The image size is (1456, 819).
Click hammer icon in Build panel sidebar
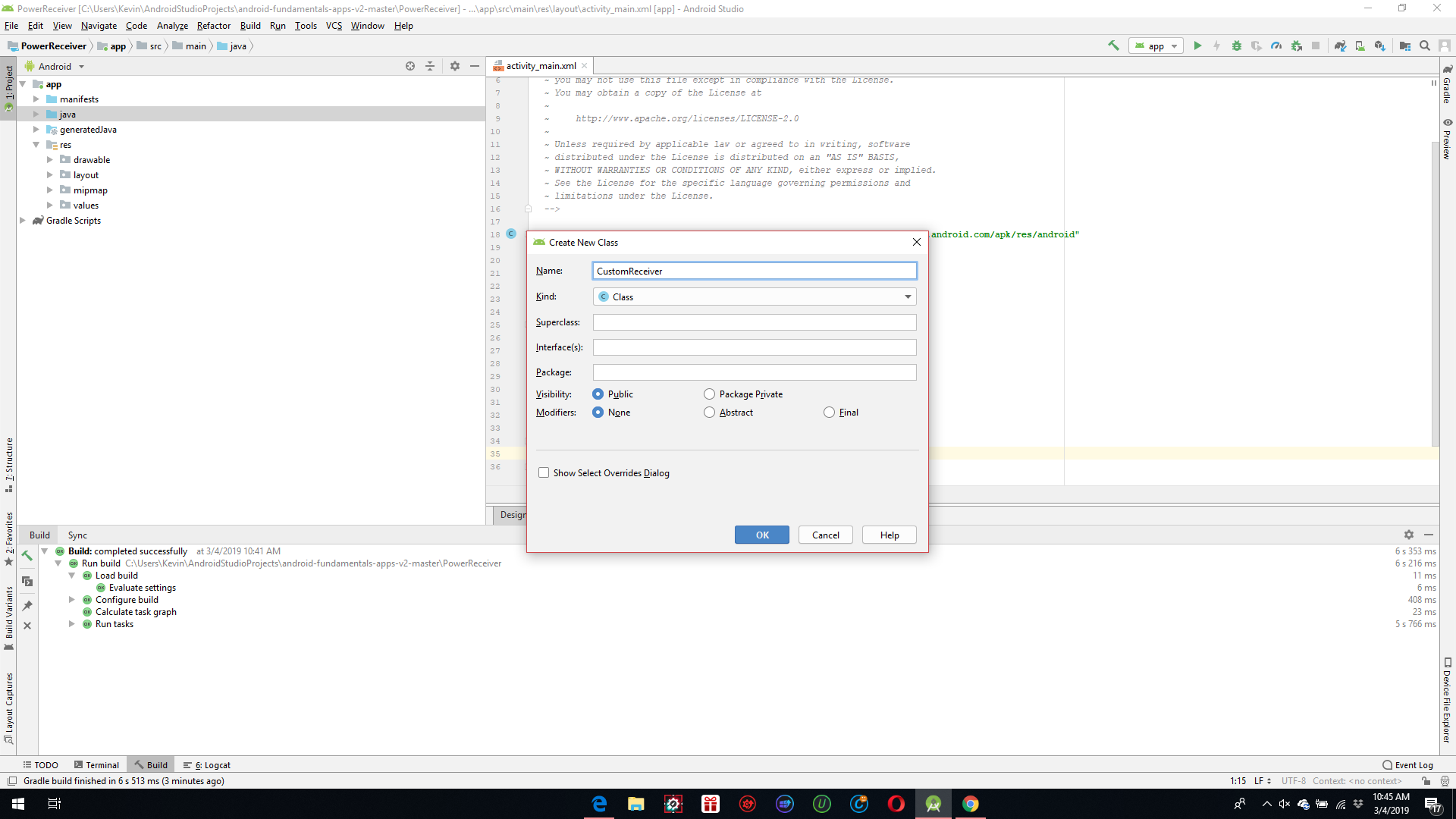click(x=27, y=556)
